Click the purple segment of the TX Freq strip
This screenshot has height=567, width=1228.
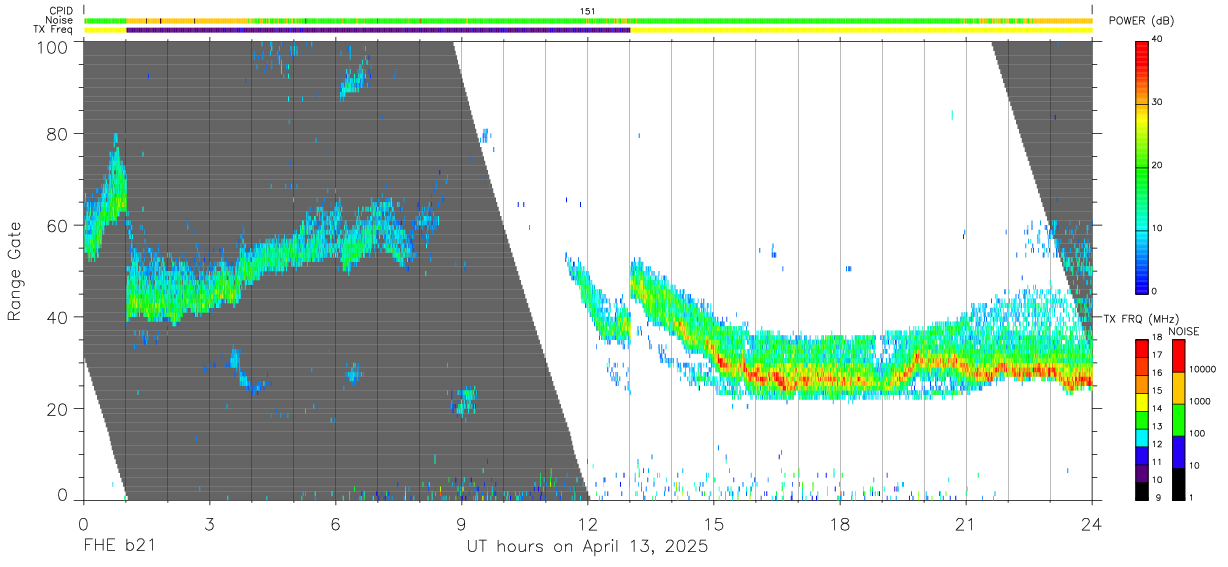(378, 30)
